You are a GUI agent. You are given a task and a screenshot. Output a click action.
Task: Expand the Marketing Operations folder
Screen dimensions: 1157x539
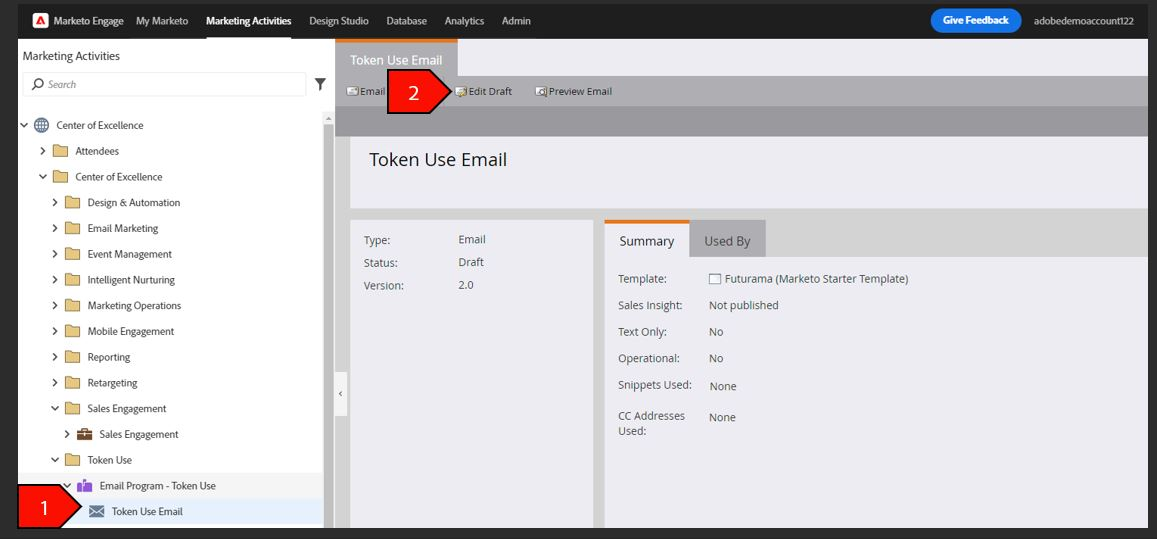(x=55, y=306)
